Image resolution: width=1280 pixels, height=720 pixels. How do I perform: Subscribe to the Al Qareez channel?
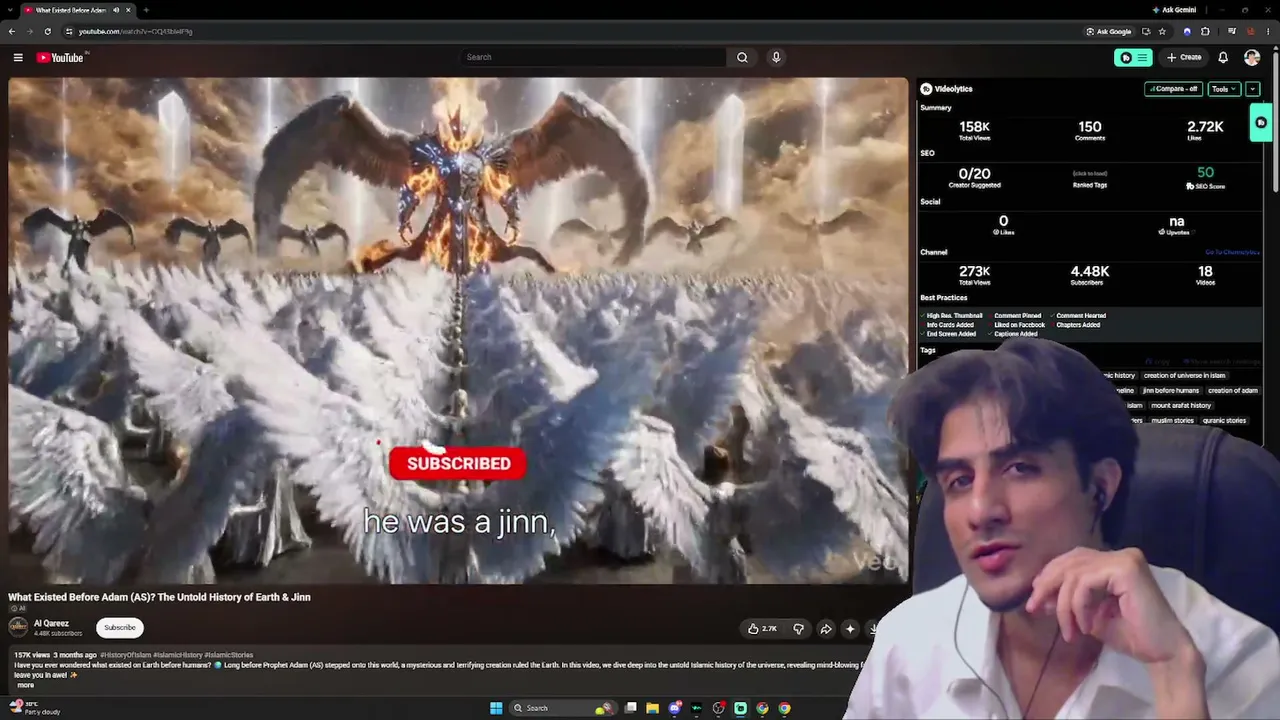(x=120, y=628)
